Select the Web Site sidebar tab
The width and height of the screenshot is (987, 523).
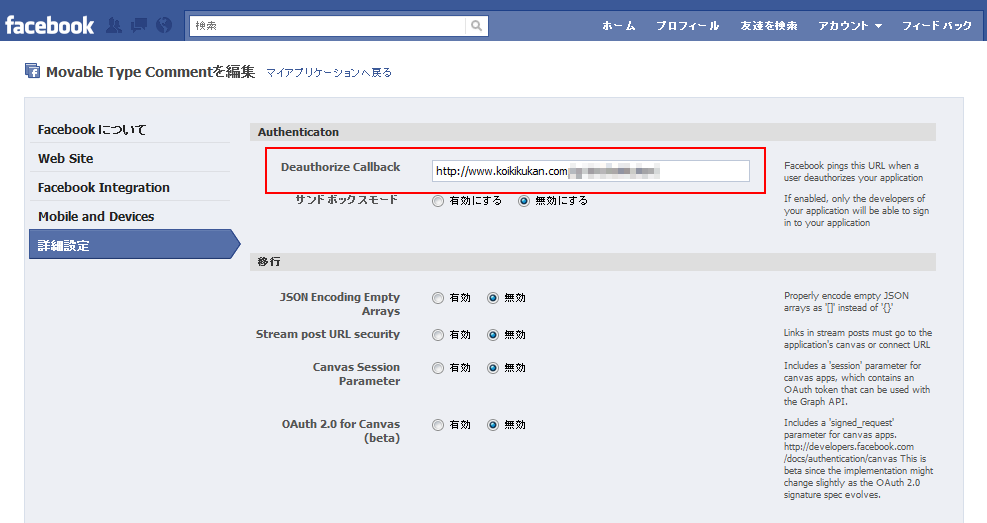tap(130, 159)
